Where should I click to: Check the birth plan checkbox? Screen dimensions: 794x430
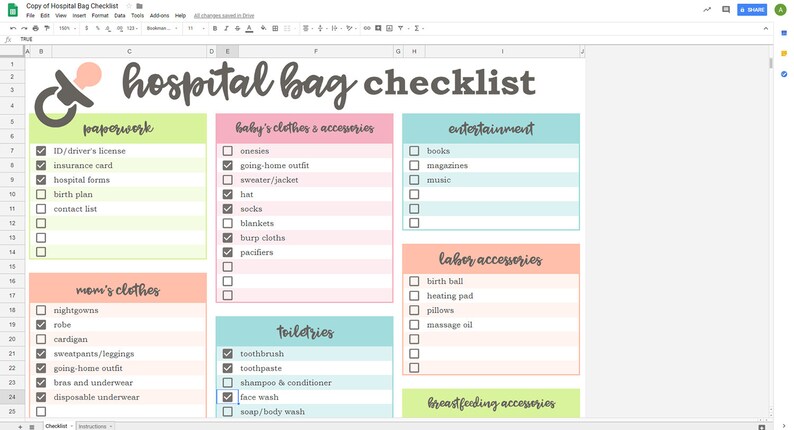(x=41, y=194)
